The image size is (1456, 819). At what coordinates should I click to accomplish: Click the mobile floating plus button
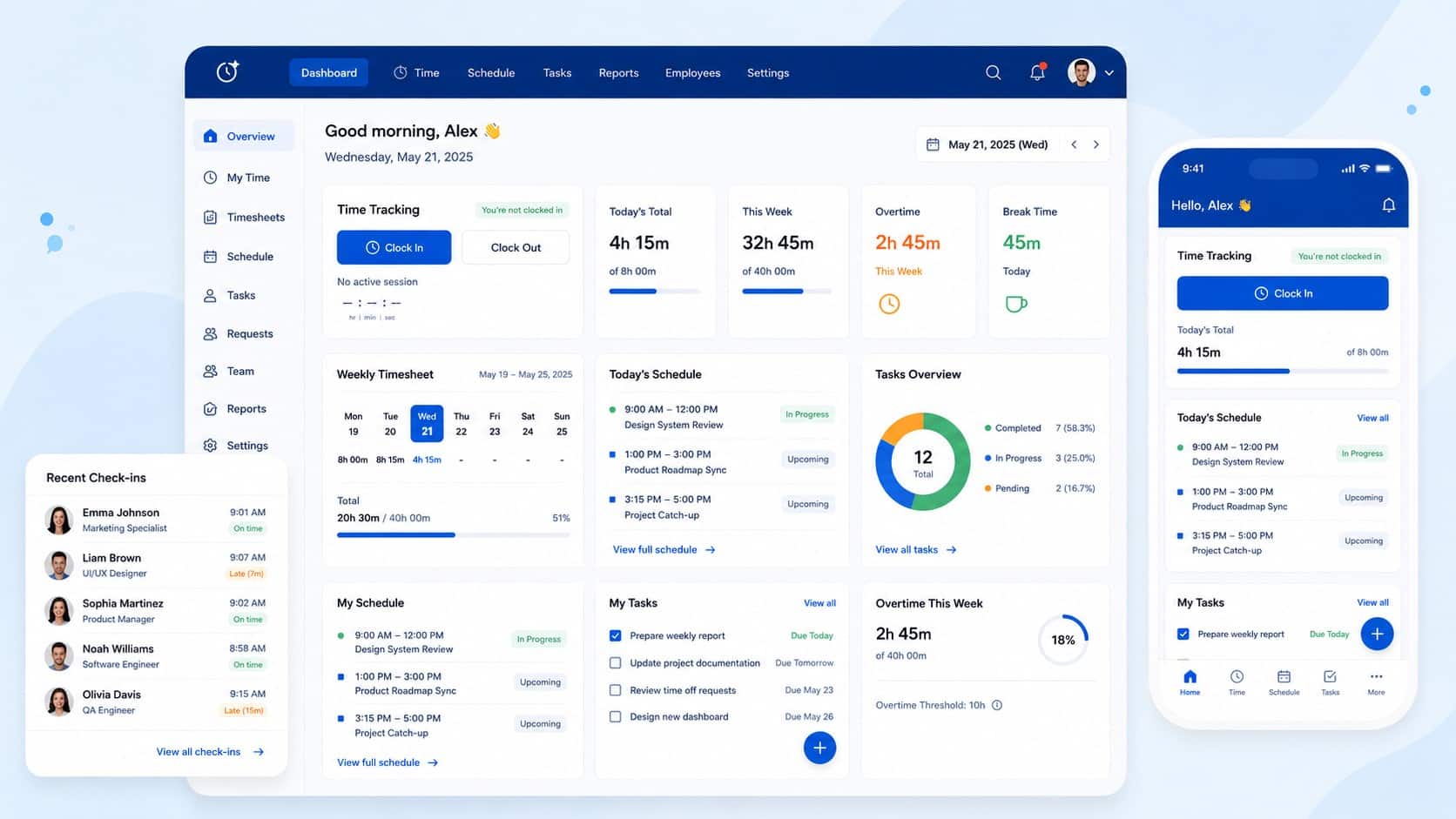1377,634
